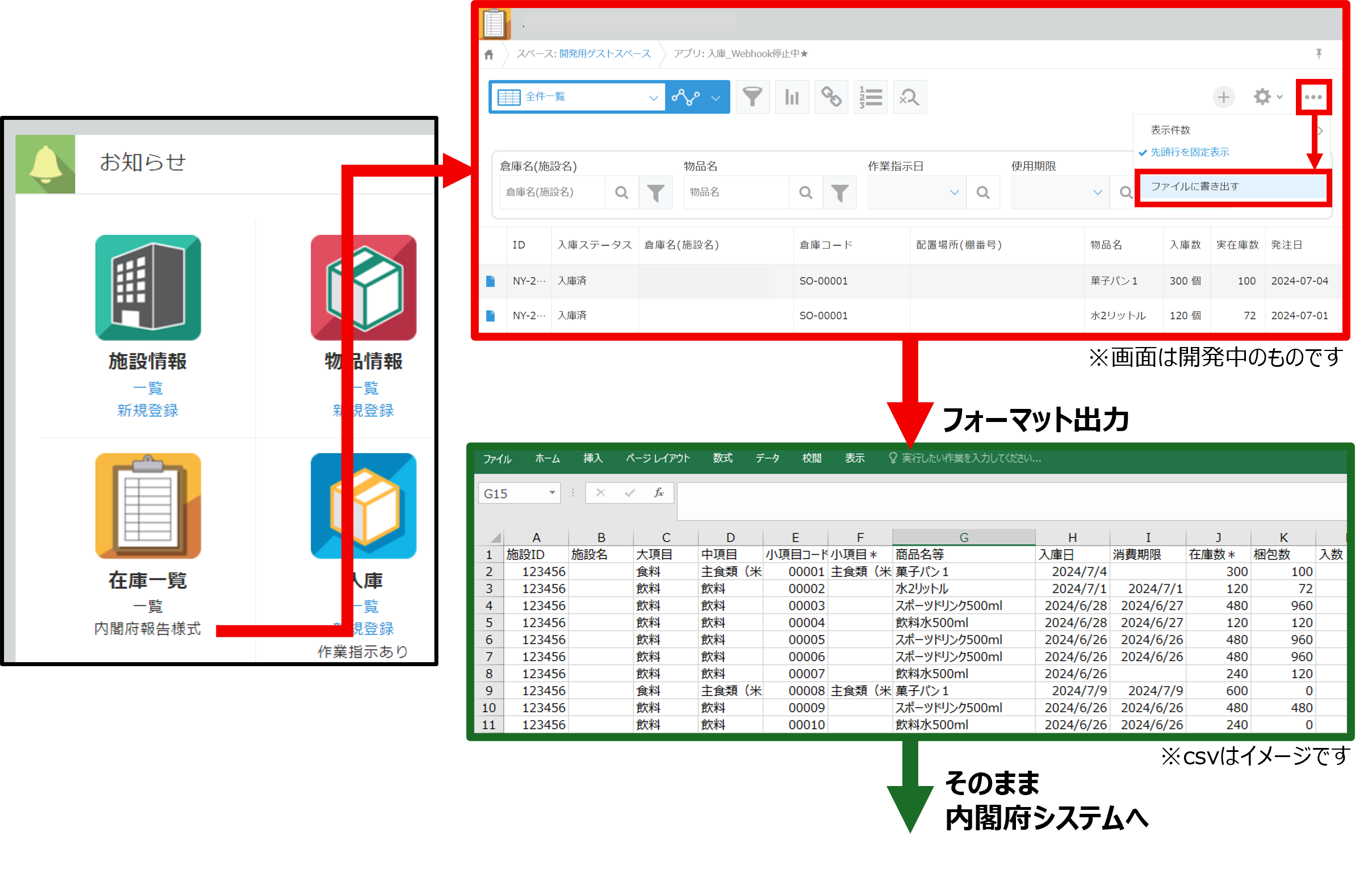This screenshot has width=1372, height=882.
Task: Expand the settings gear dropdown arrow
Action: (x=1279, y=97)
